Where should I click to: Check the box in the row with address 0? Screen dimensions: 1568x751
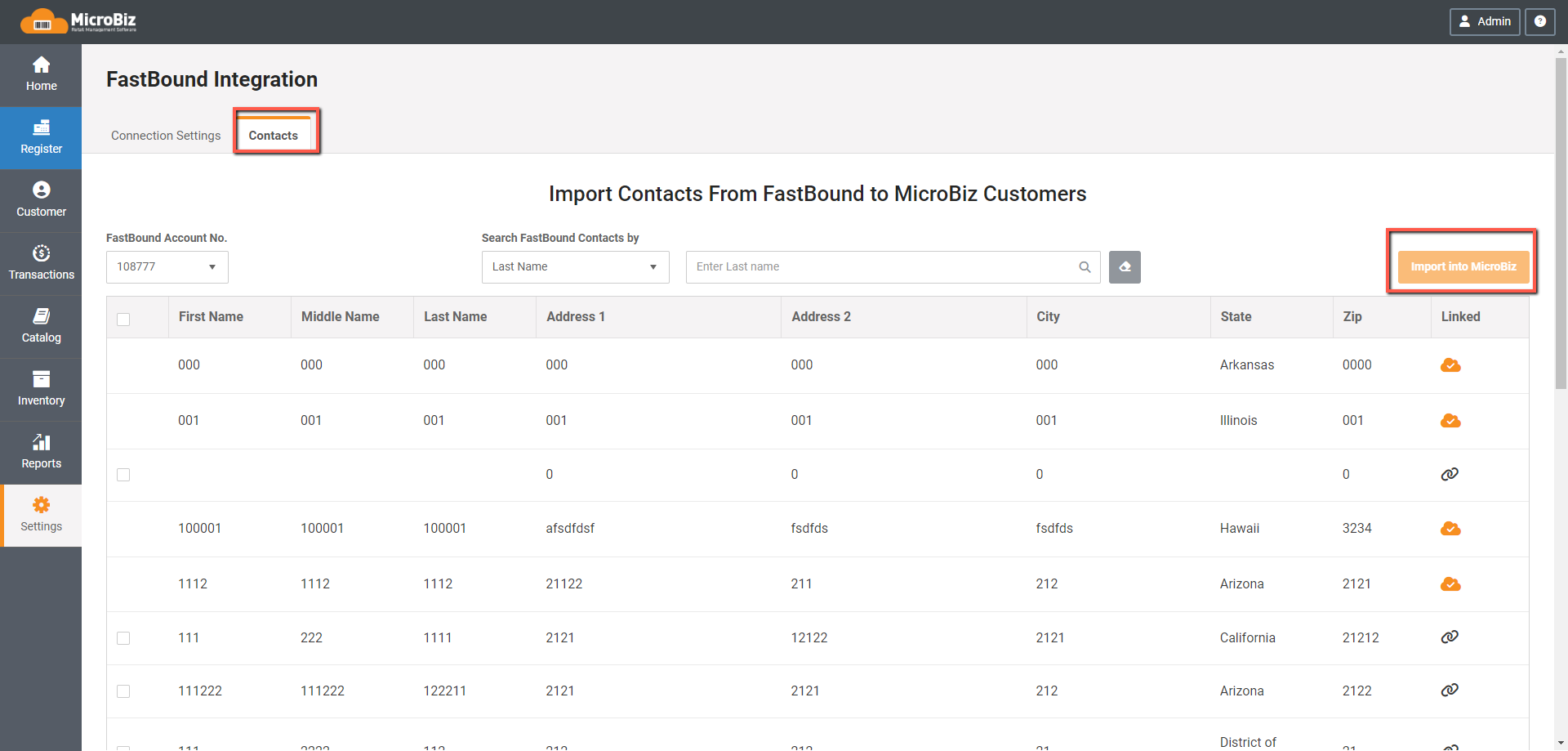(123, 475)
